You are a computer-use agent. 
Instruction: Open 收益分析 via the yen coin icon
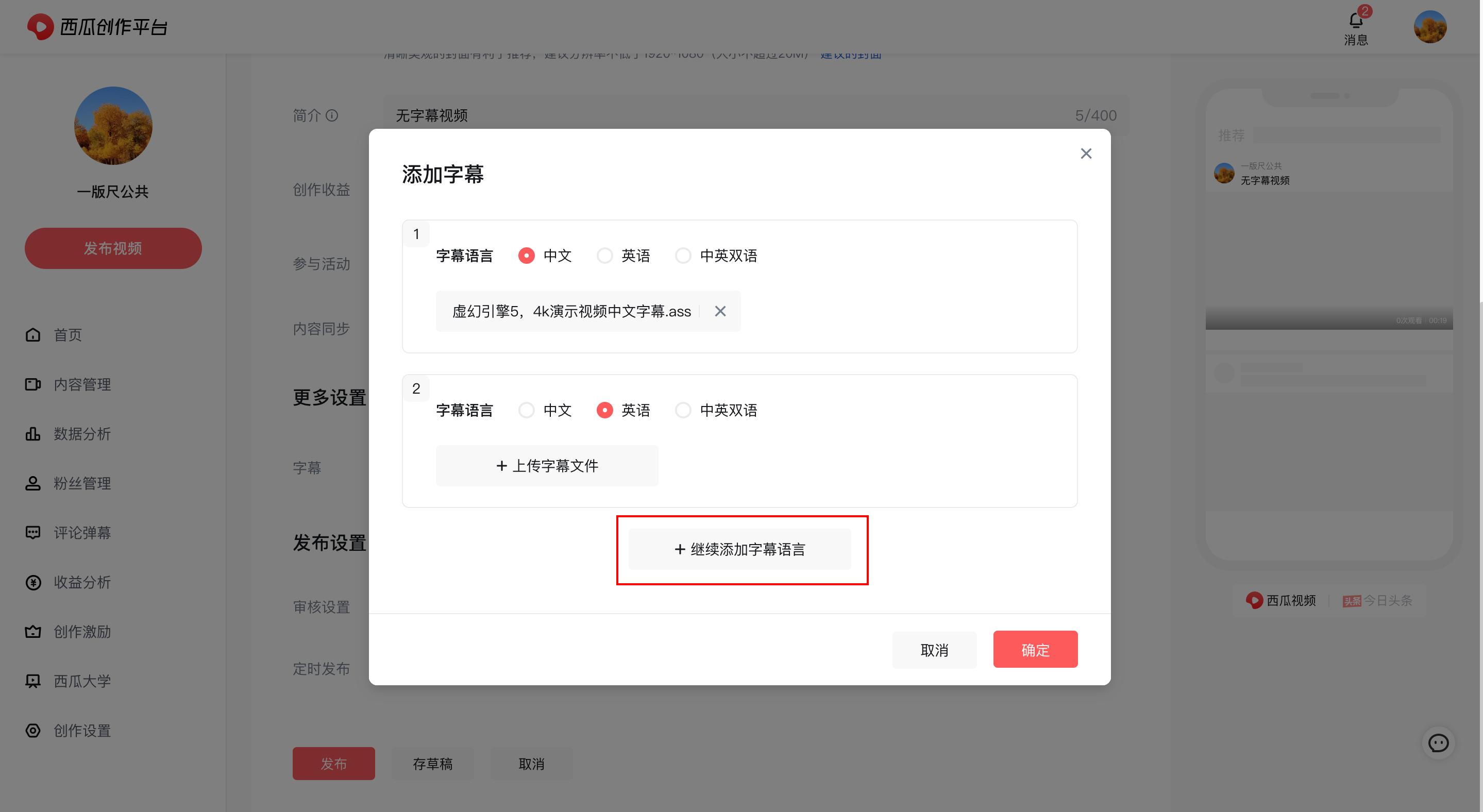pyautogui.click(x=33, y=582)
